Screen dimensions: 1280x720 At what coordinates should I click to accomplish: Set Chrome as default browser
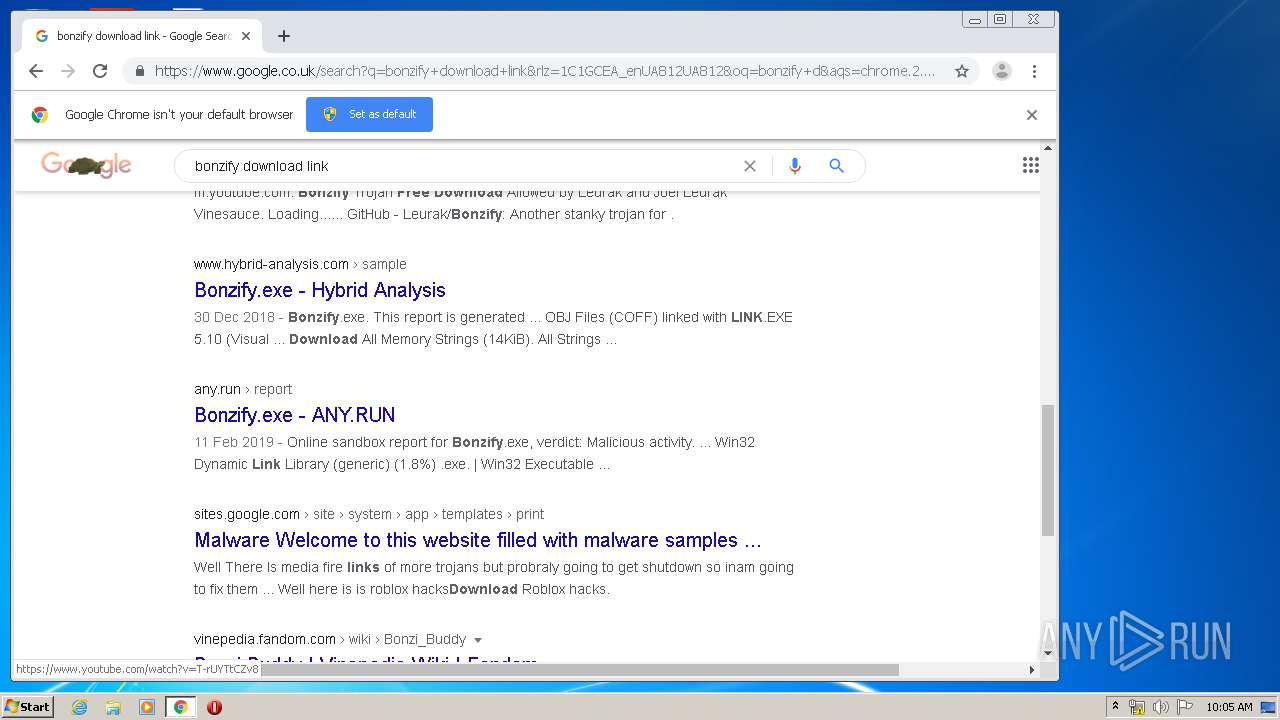tap(369, 114)
